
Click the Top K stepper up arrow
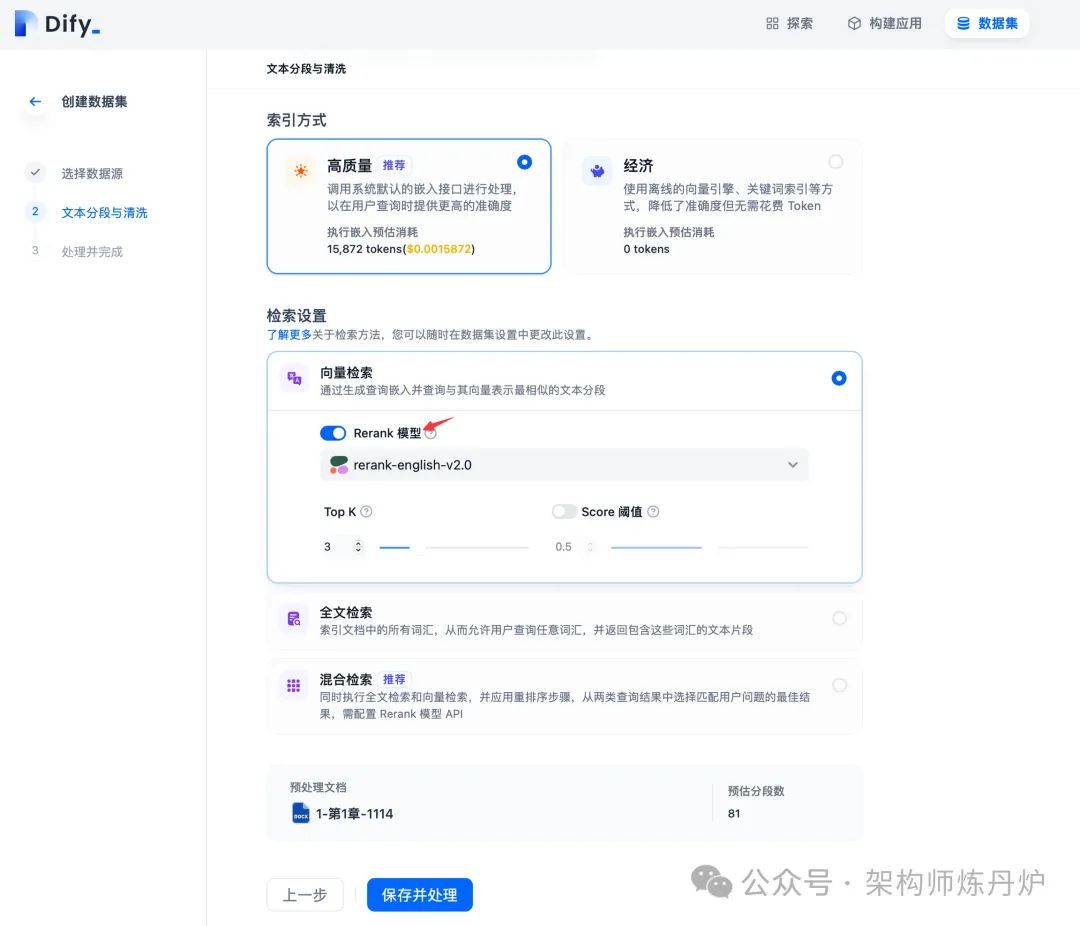[x=357, y=542]
